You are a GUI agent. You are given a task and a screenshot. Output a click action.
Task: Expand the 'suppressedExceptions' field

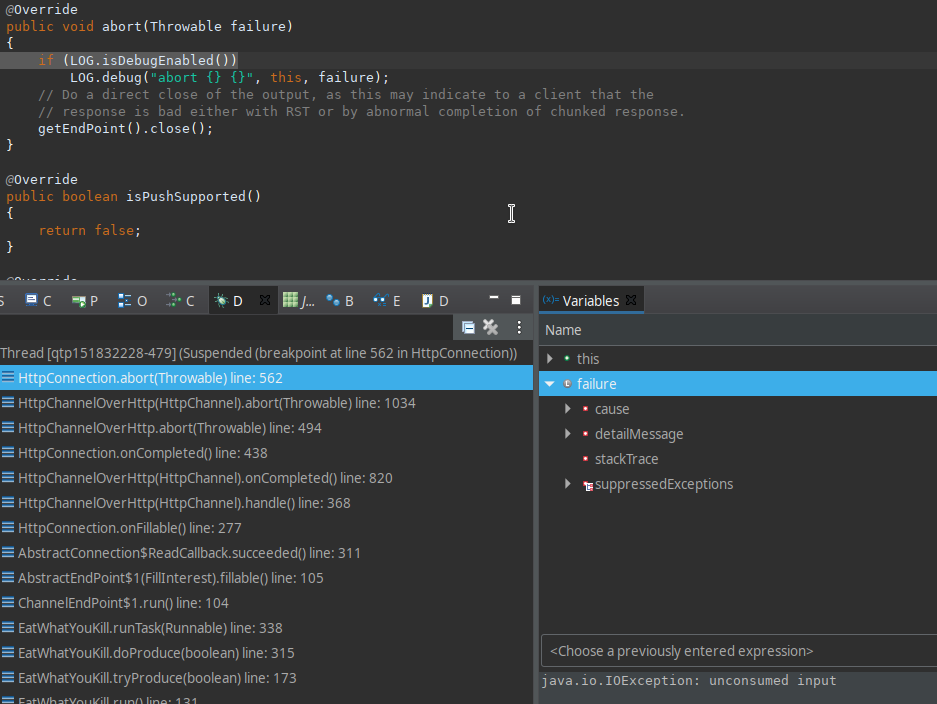(x=568, y=484)
